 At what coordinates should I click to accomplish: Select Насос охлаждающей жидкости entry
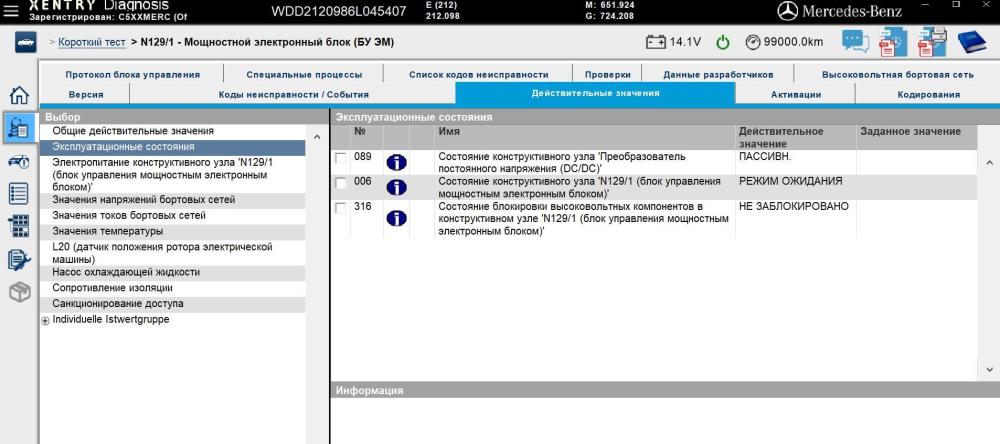172,272
